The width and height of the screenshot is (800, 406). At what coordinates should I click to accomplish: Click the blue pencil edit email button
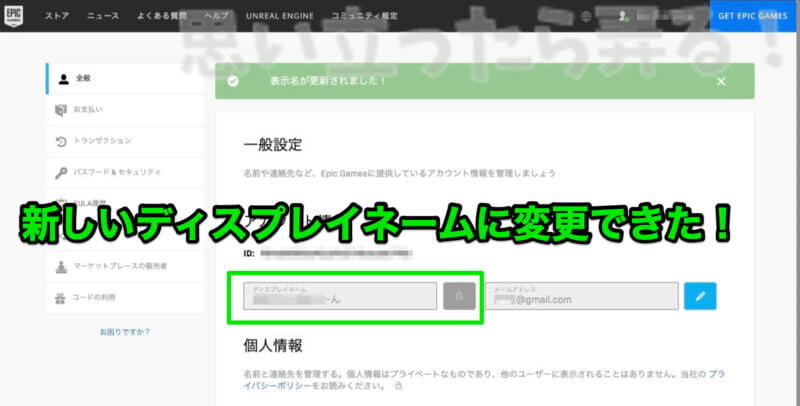(700, 296)
